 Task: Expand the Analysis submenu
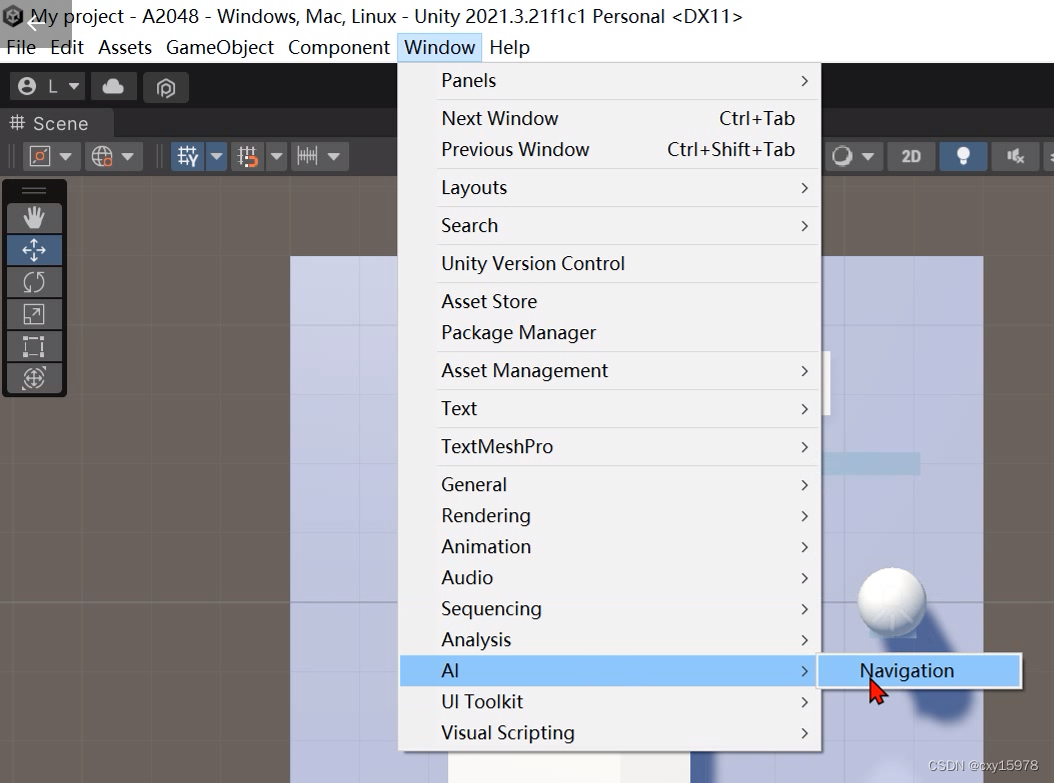(x=610, y=640)
